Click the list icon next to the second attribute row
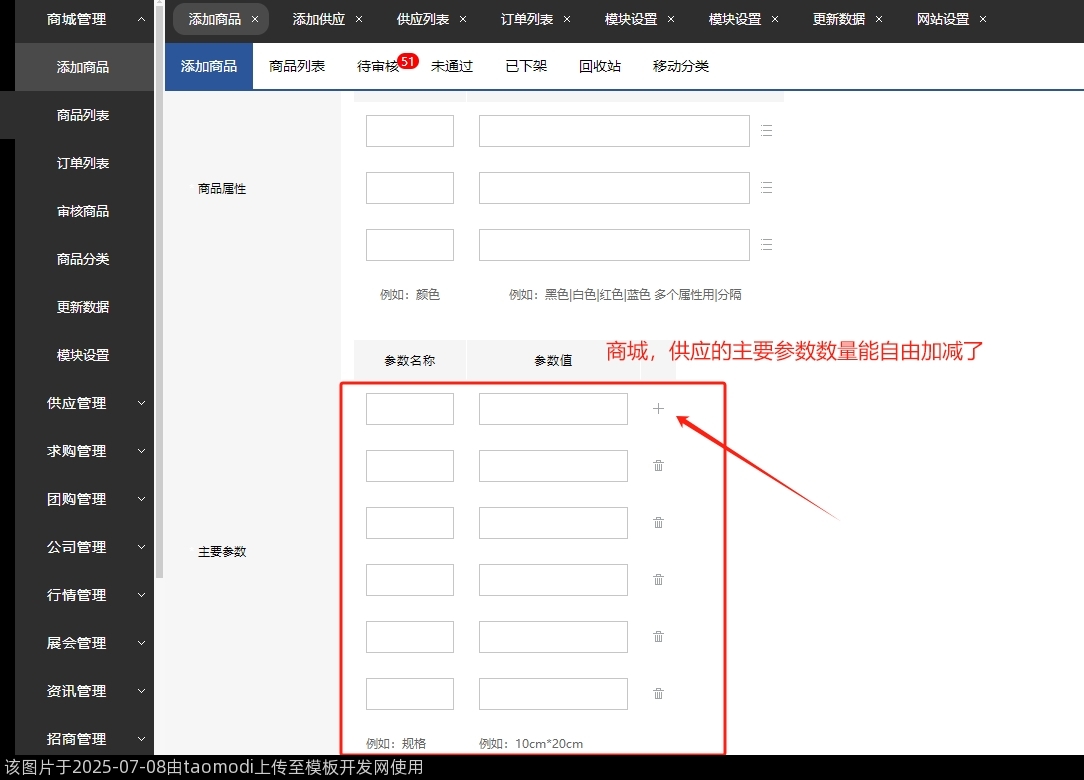 (766, 187)
